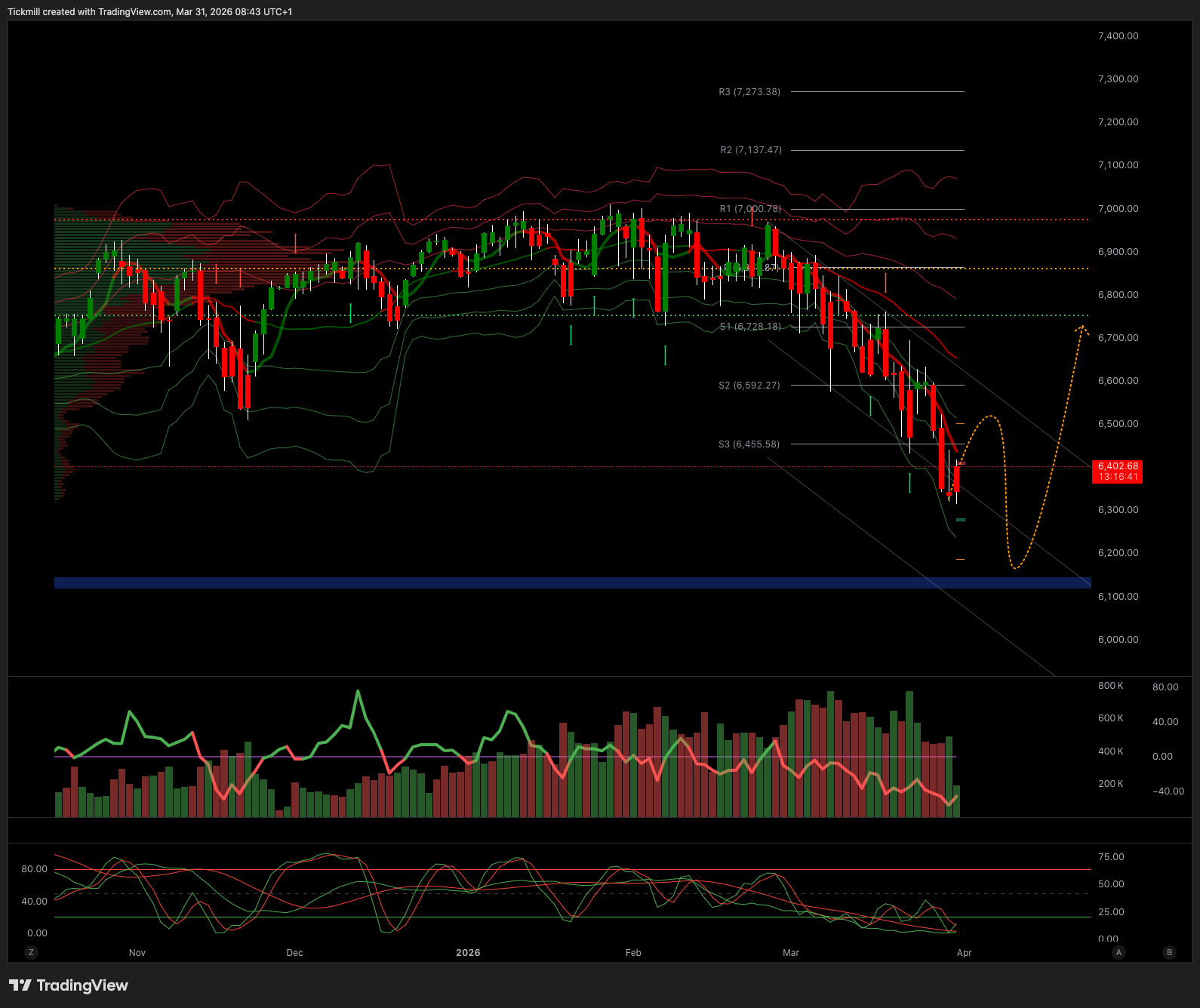Click the TradingView logo
The image size is (1200, 1008).
click(69, 985)
